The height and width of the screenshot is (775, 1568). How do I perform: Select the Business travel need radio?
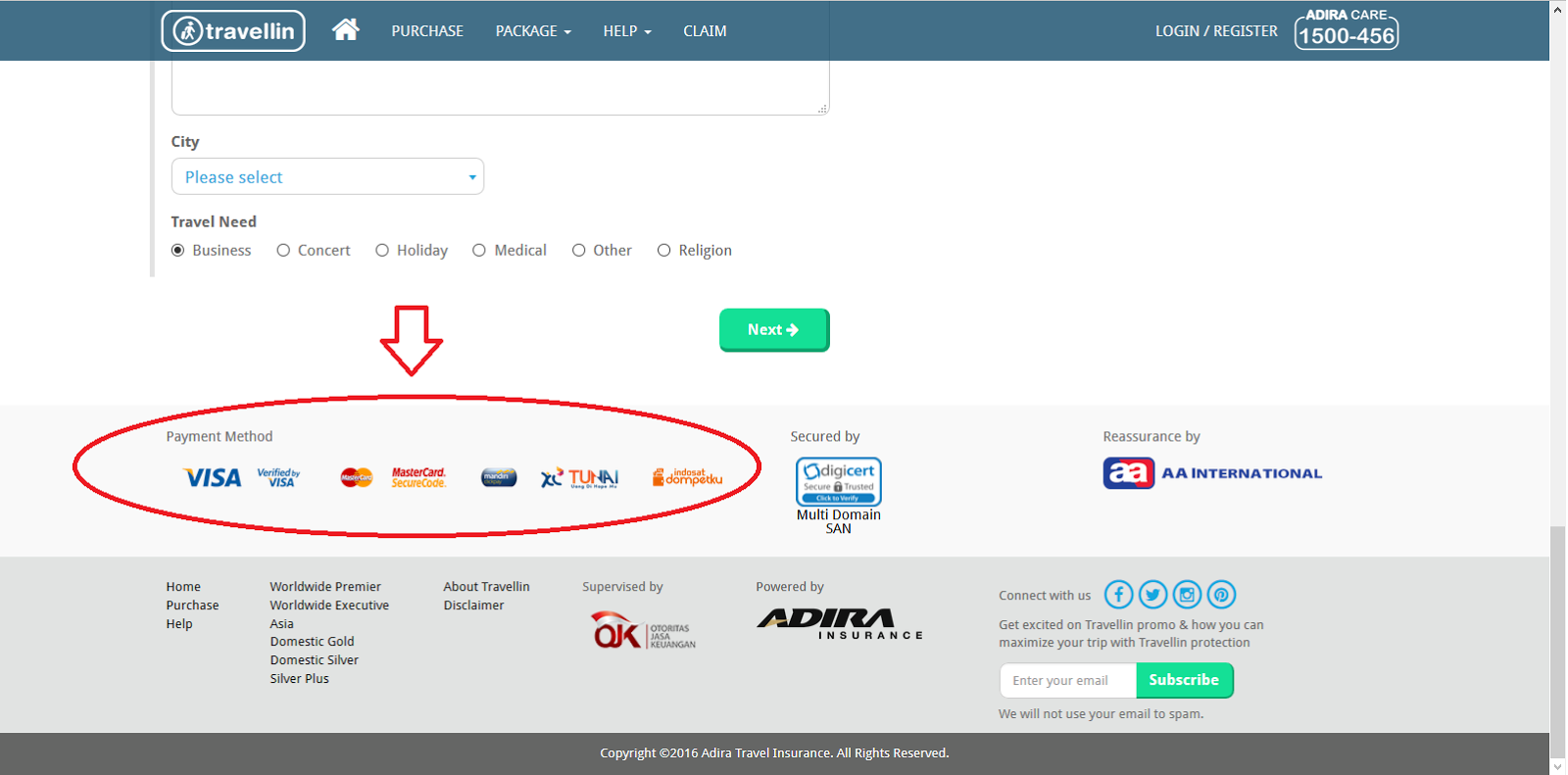(178, 250)
